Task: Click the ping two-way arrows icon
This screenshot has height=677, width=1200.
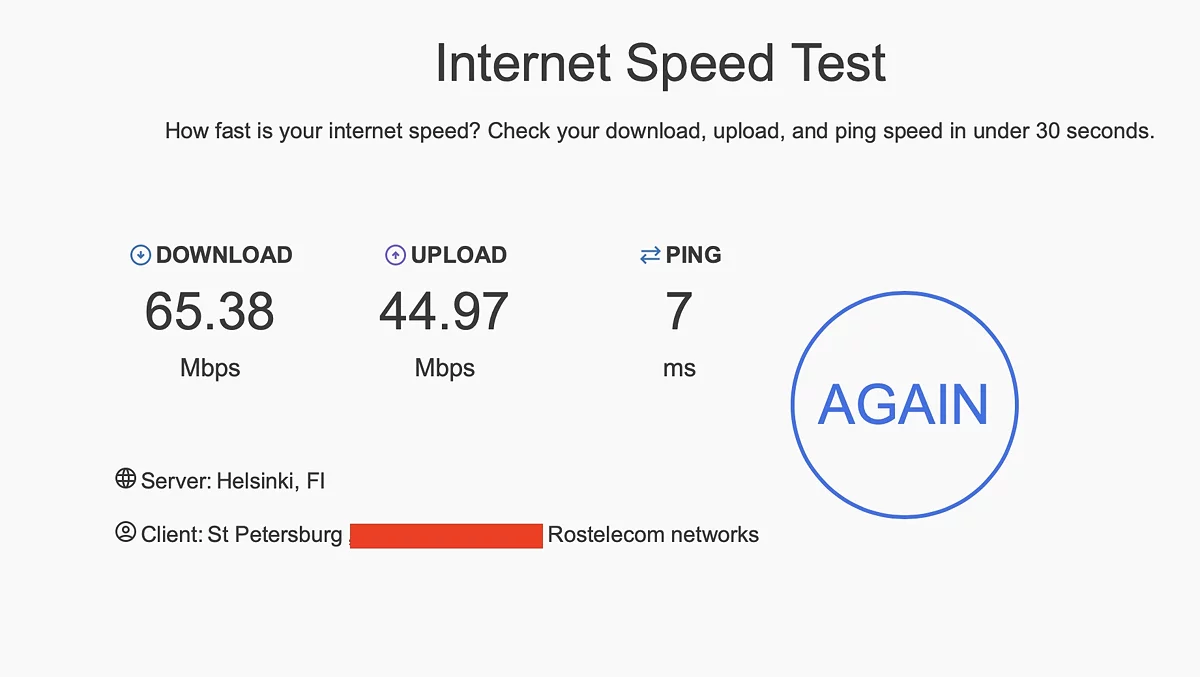Action: (x=650, y=256)
